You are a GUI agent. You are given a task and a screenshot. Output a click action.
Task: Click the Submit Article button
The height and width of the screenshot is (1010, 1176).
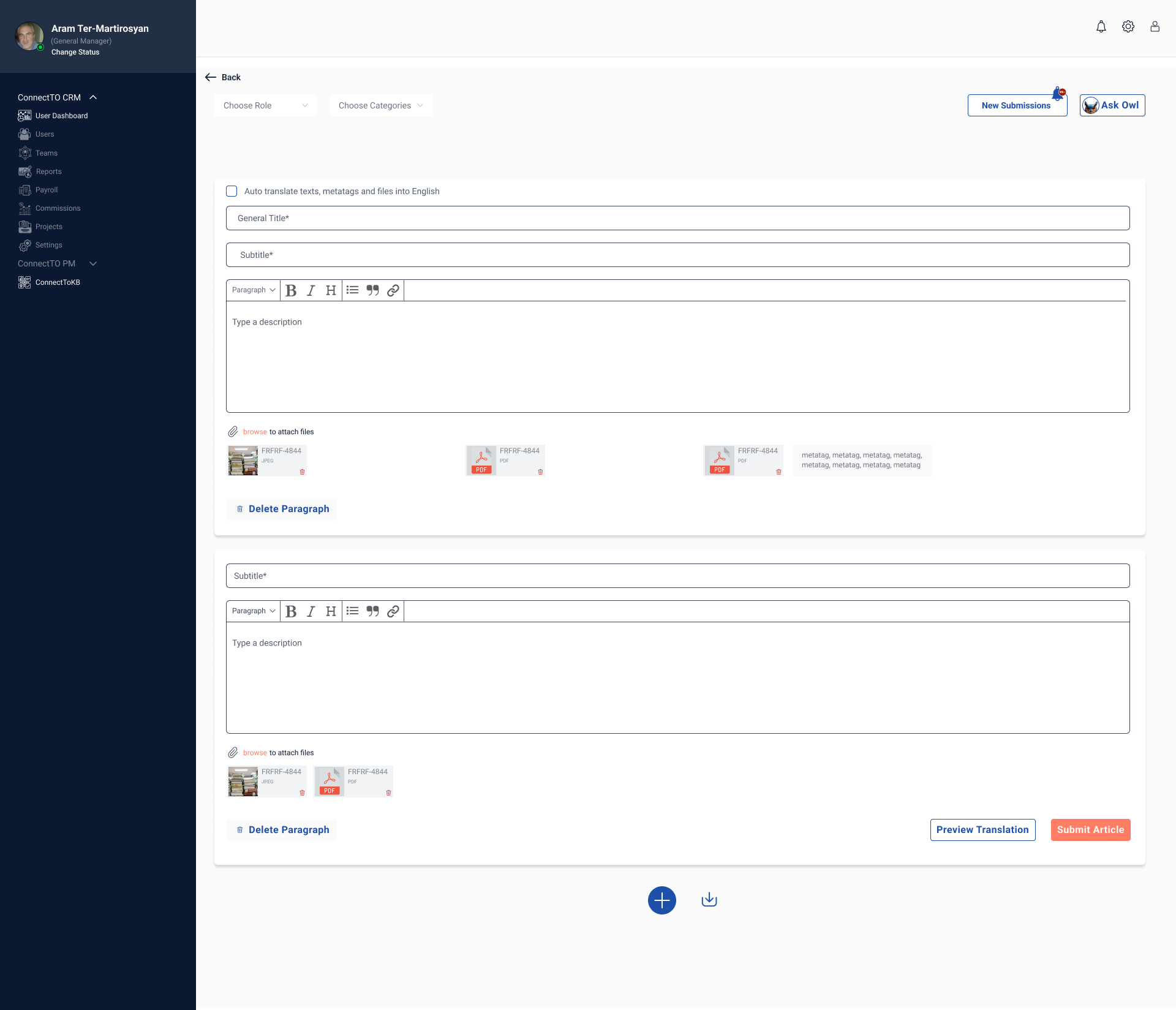click(x=1090, y=830)
